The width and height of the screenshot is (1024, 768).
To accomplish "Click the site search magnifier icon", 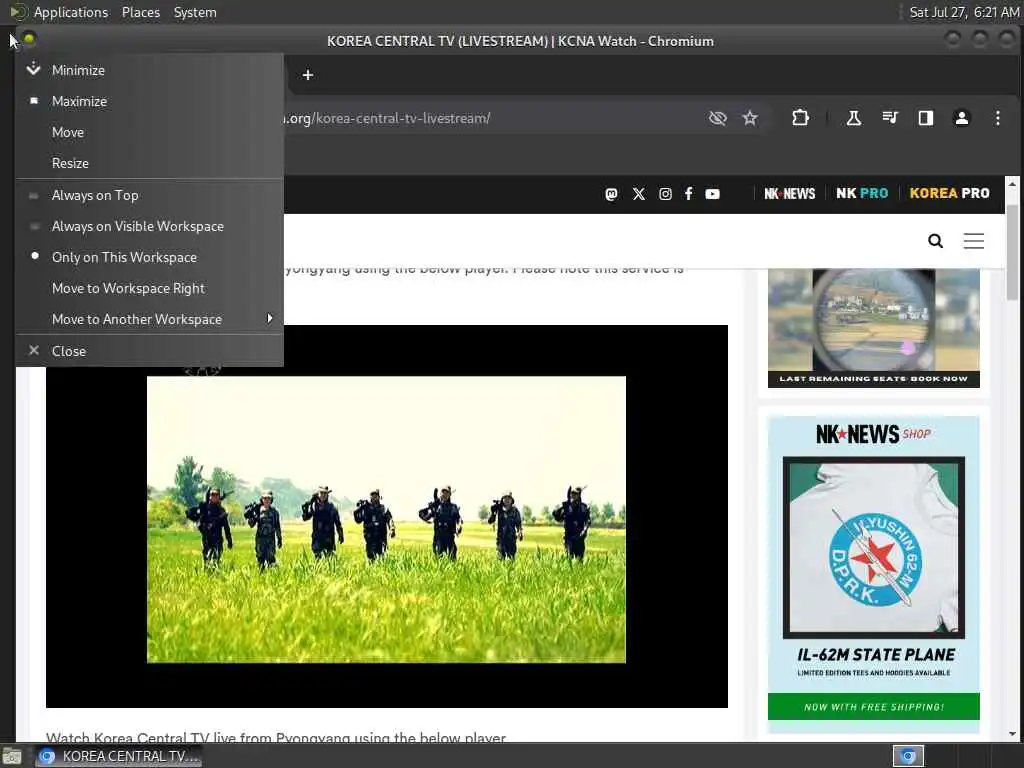I will [935, 241].
